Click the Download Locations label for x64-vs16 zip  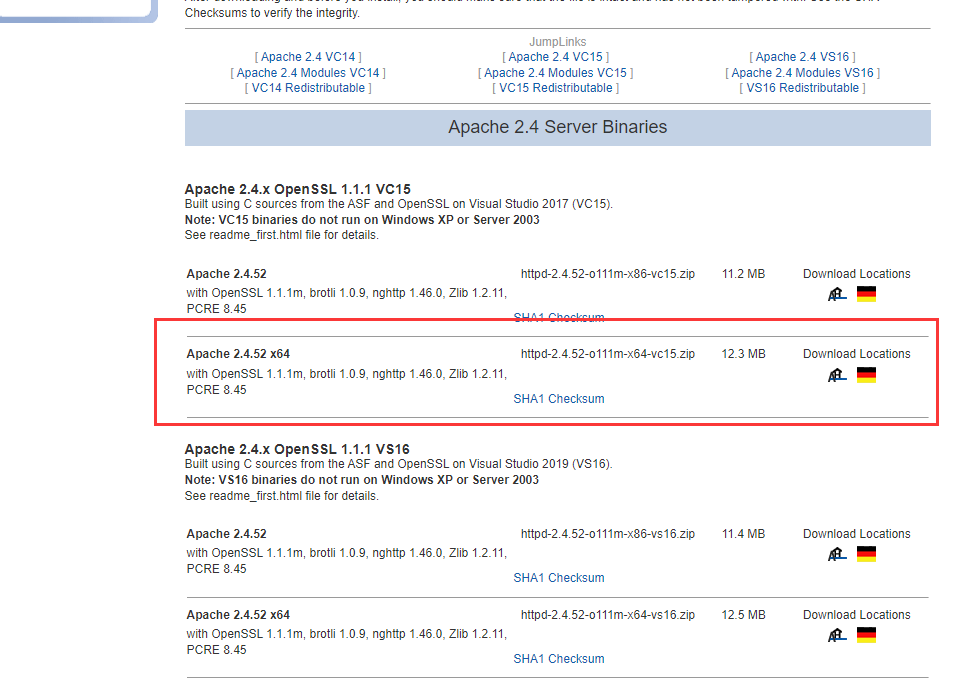pyautogui.click(x=857, y=614)
